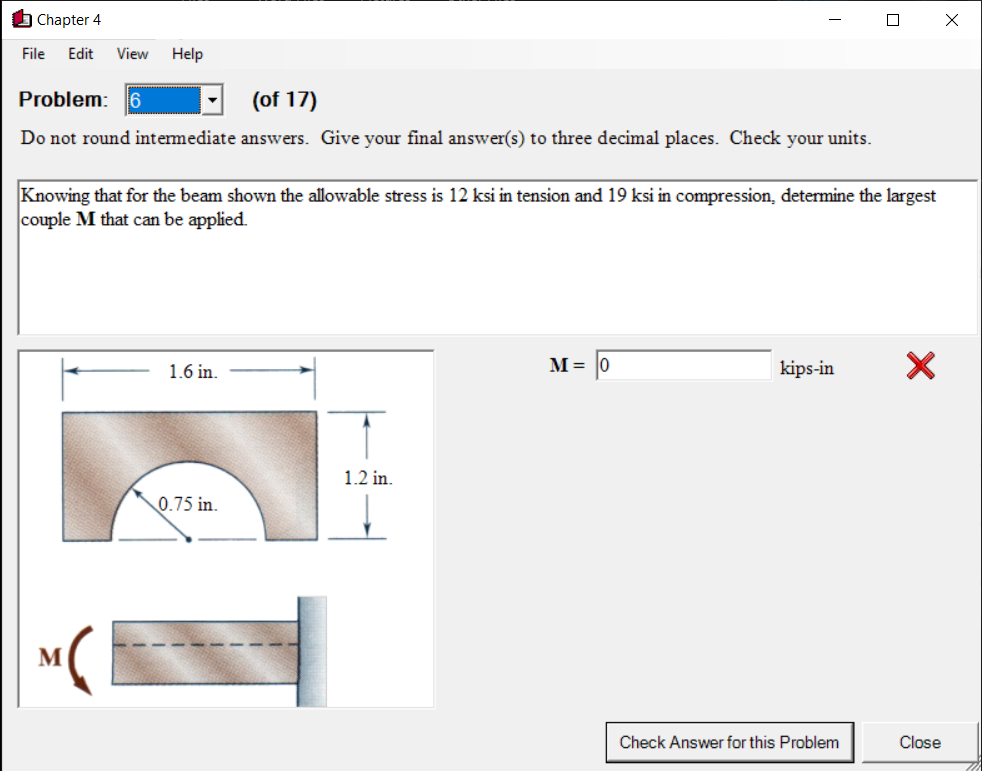Open the Edit menu
The width and height of the screenshot is (982, 771).
pyautogui.click(x=80, y=54)
